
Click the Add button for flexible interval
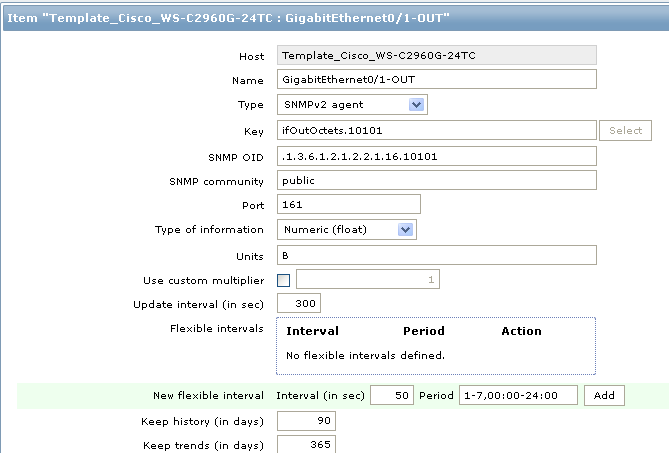[x=604, y=395]
